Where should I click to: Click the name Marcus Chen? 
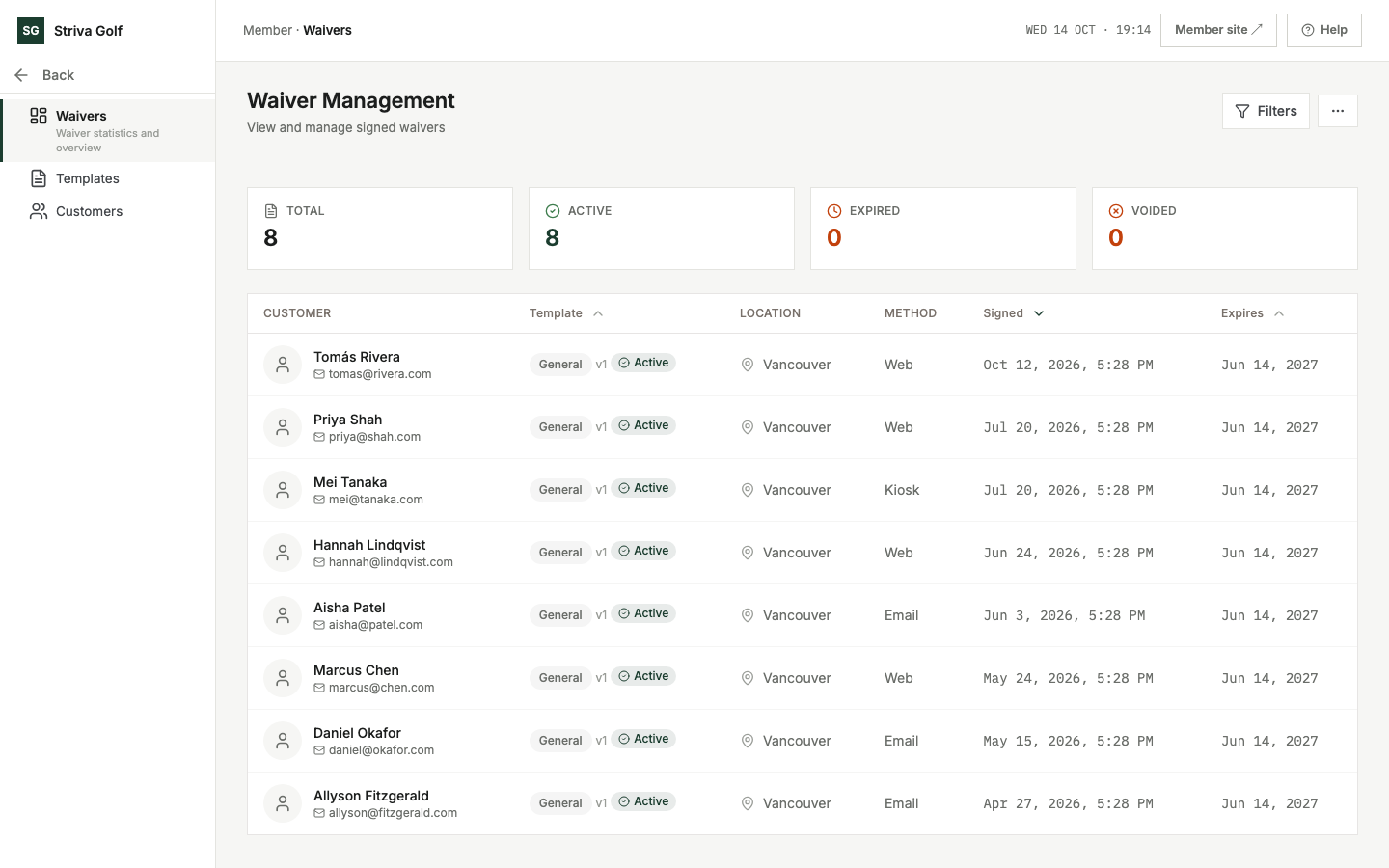point(356,670)
